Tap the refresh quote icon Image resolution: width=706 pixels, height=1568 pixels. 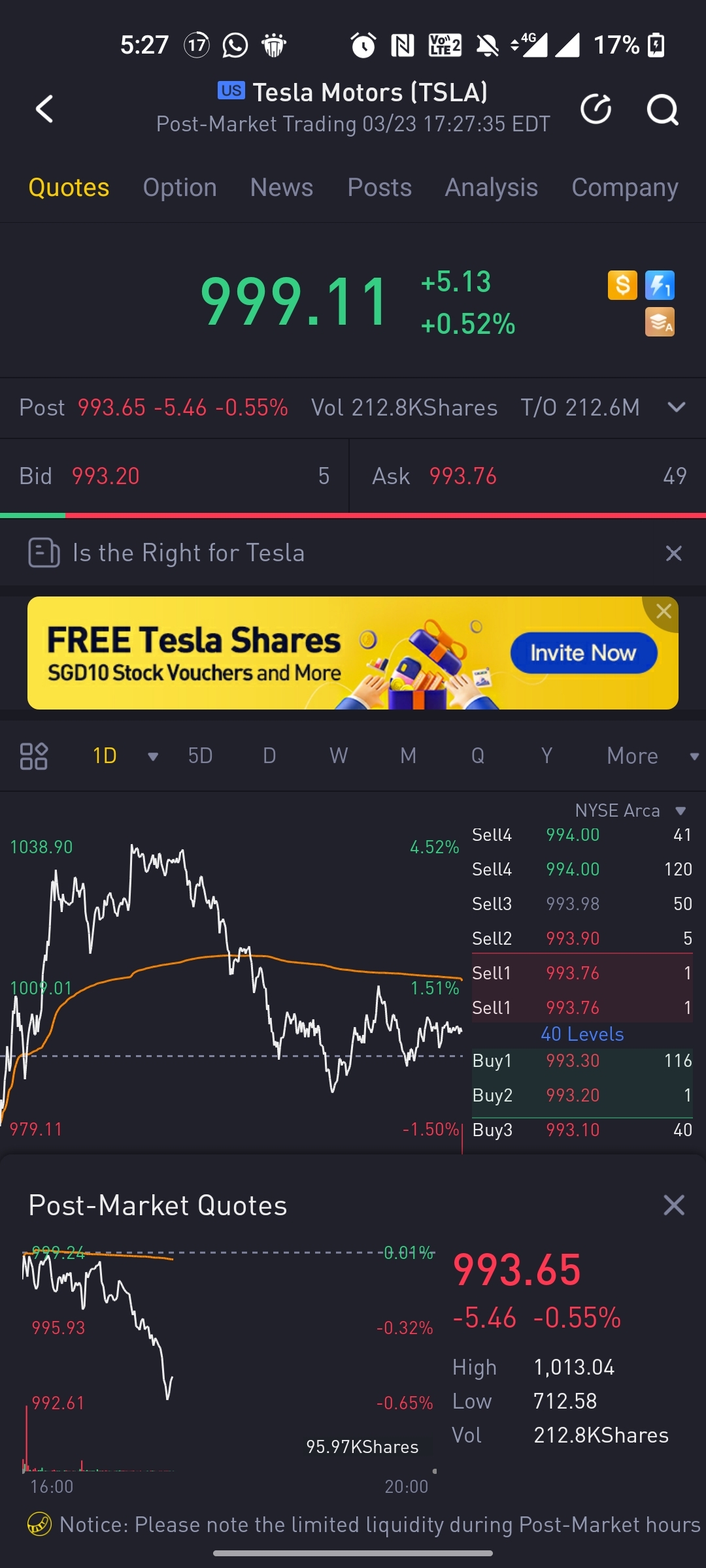pyautogui.click(x=596, y=109)
